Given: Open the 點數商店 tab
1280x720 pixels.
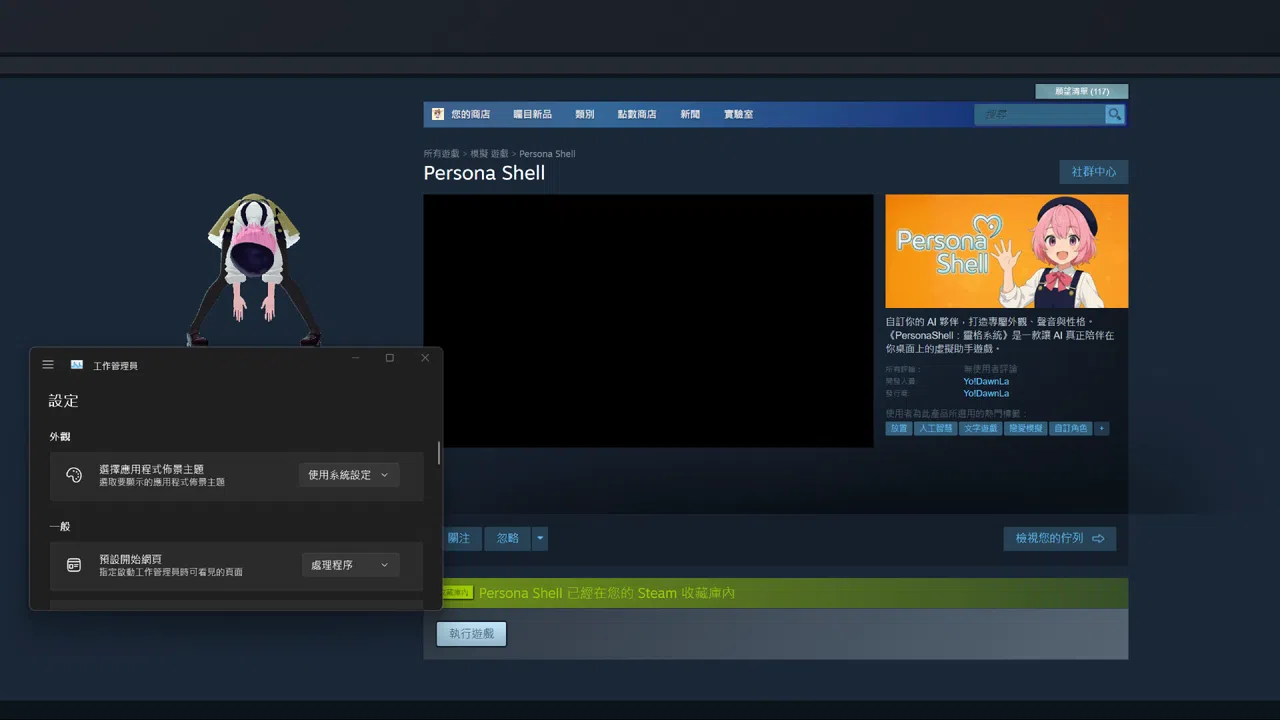Looking at the screenshot, I should (x=637, y=114).
